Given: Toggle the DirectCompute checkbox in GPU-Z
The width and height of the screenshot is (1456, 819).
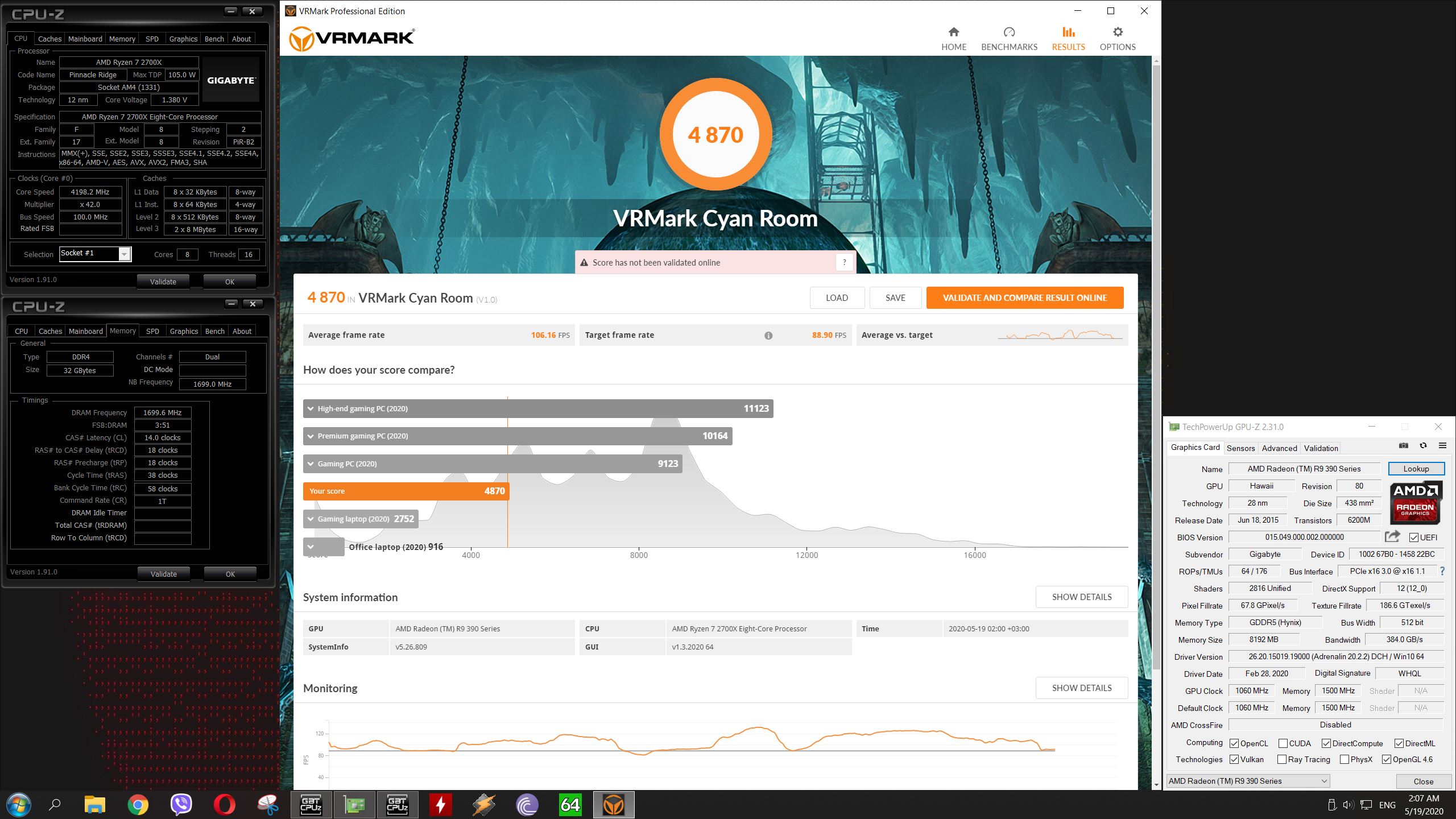Looking at the screenshot, I should coord(1326,743).
